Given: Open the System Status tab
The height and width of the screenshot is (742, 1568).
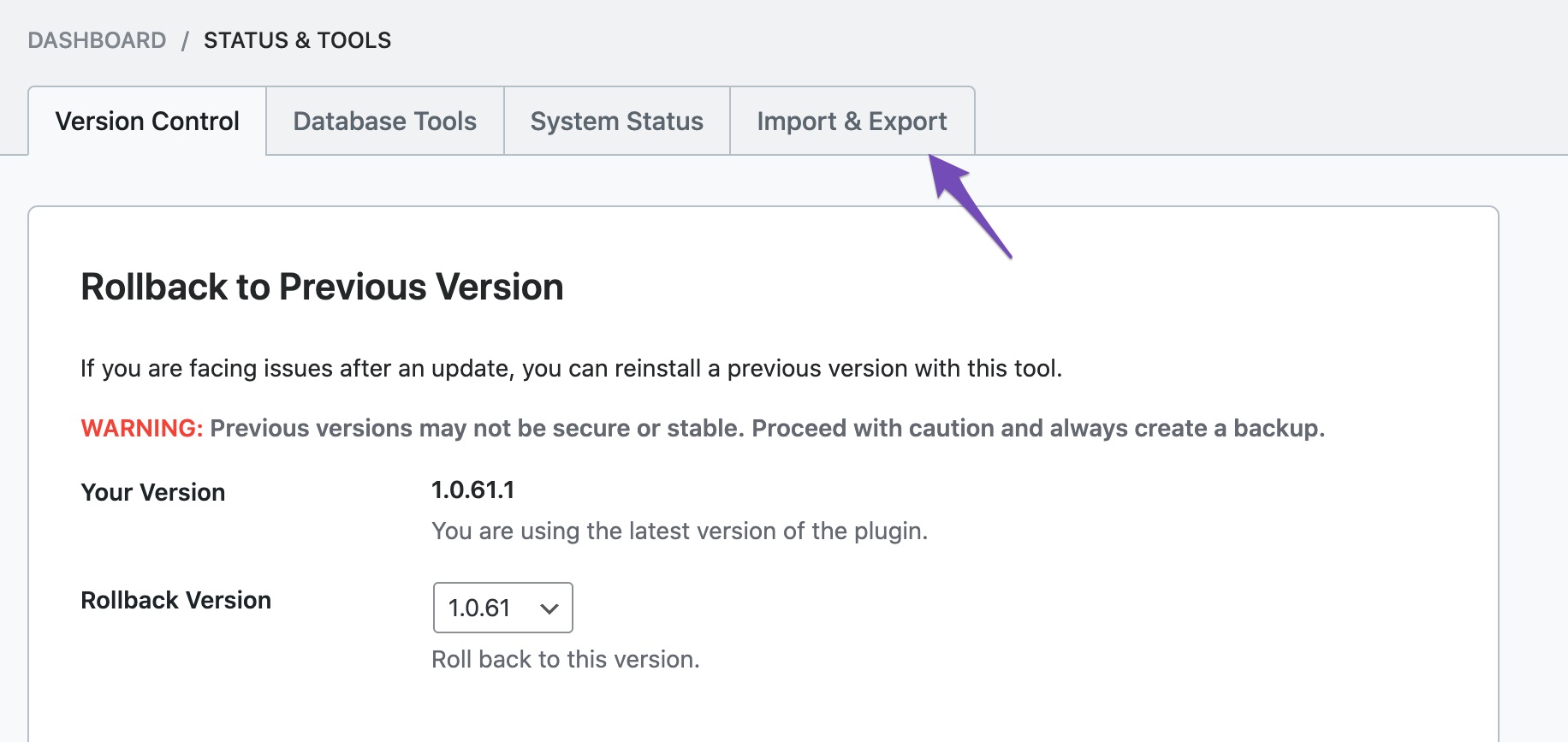Looking at the screenshot, I should pos(617,121).
